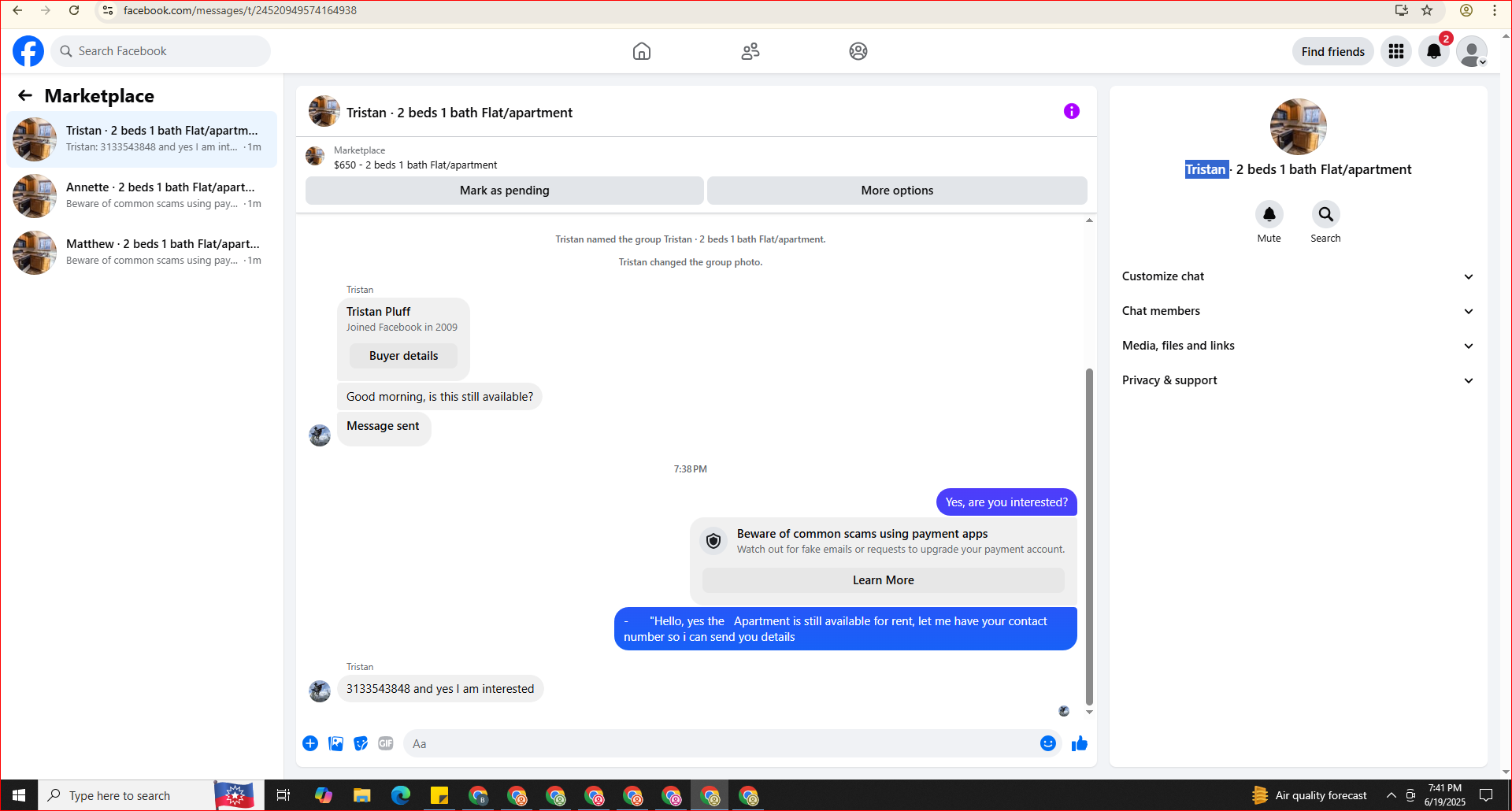Click the Windows taskbar search box
1512x811 pixels.
coord(126,795)
